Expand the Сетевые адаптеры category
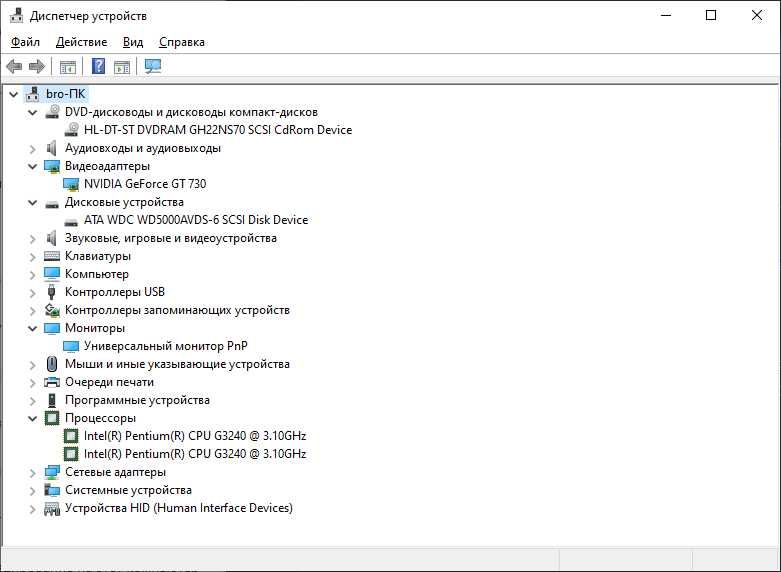This screenshot has height=572, width=781. (32, 472)
